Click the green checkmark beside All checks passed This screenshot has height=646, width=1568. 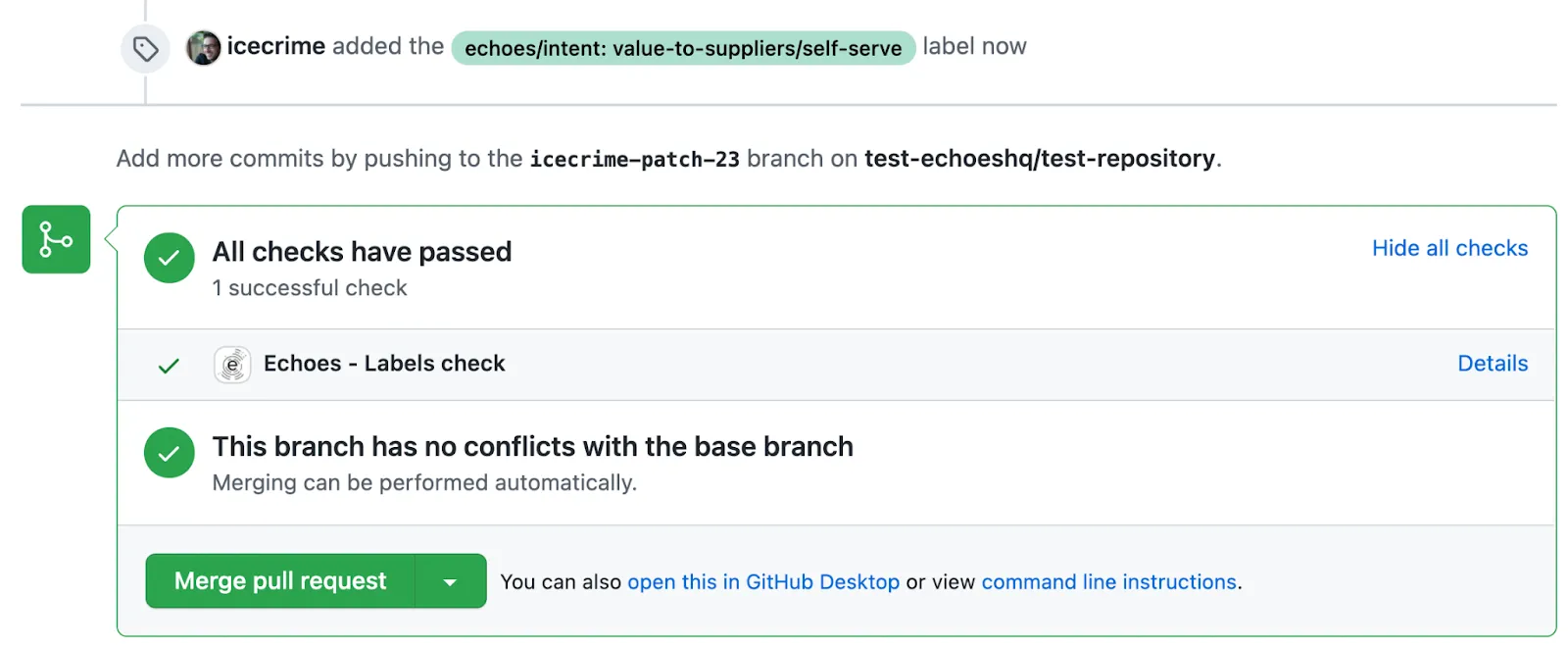[169, 258]
